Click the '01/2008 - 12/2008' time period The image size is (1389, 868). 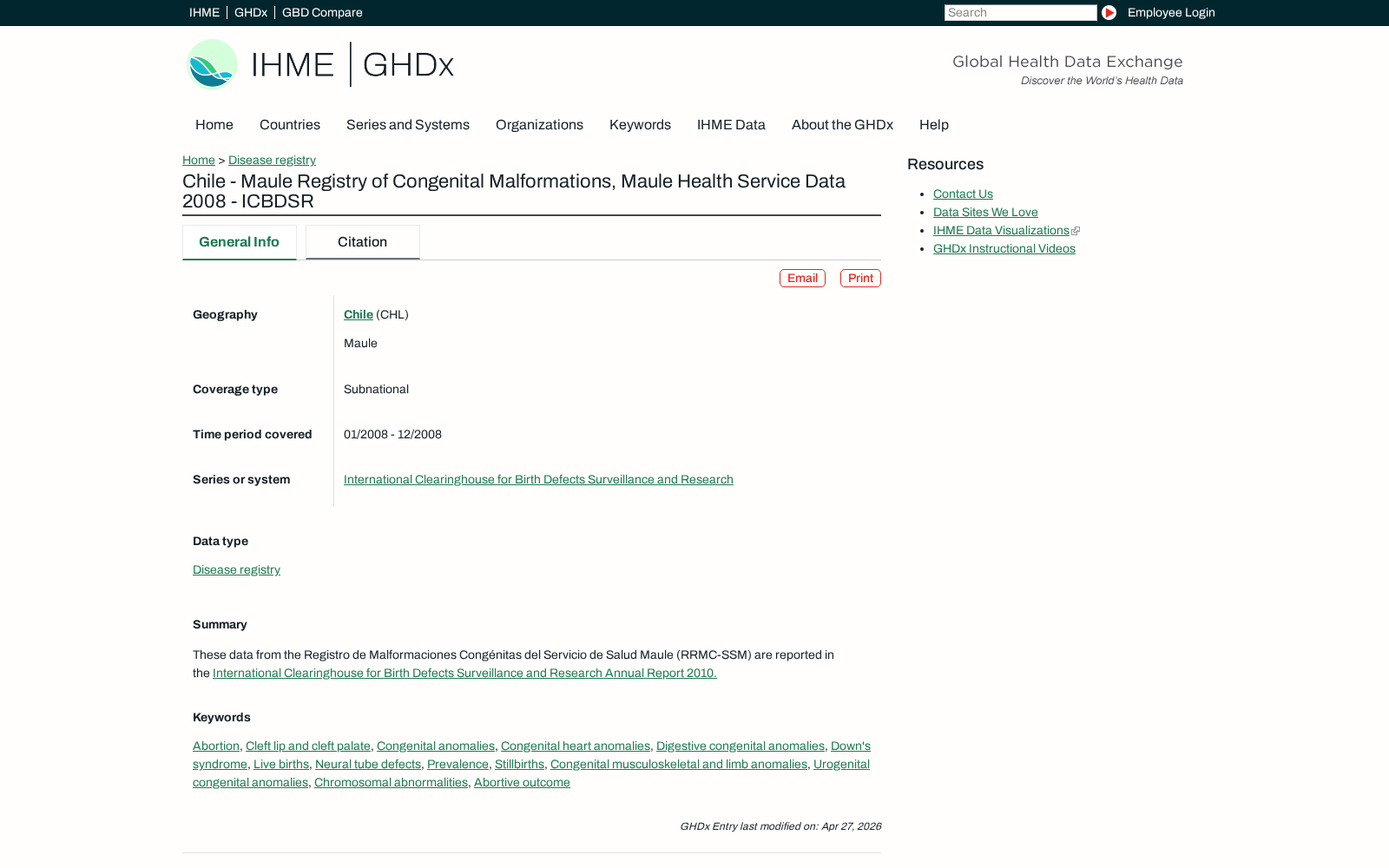[x=392, y=434]
